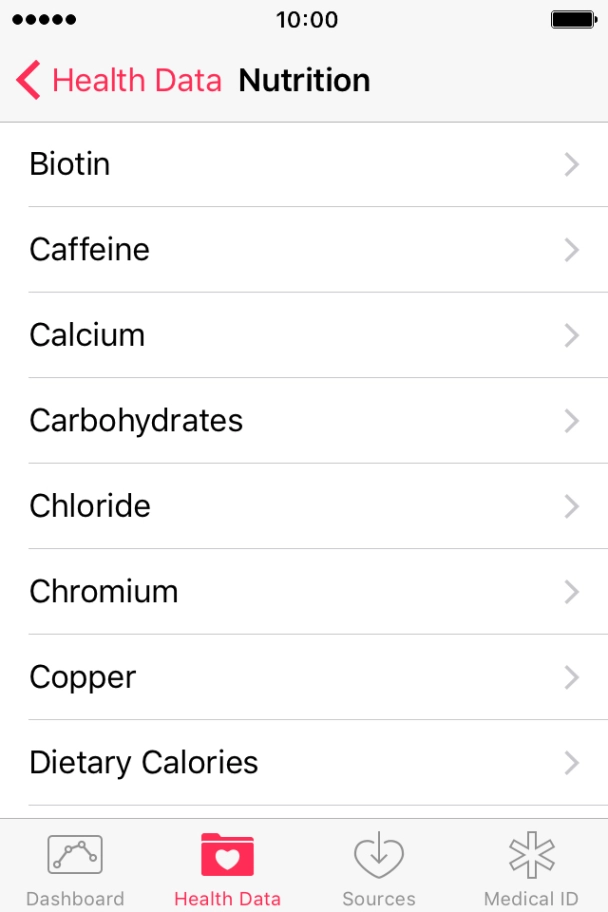Switch to the Sources tab label

(x=379, y=899)
